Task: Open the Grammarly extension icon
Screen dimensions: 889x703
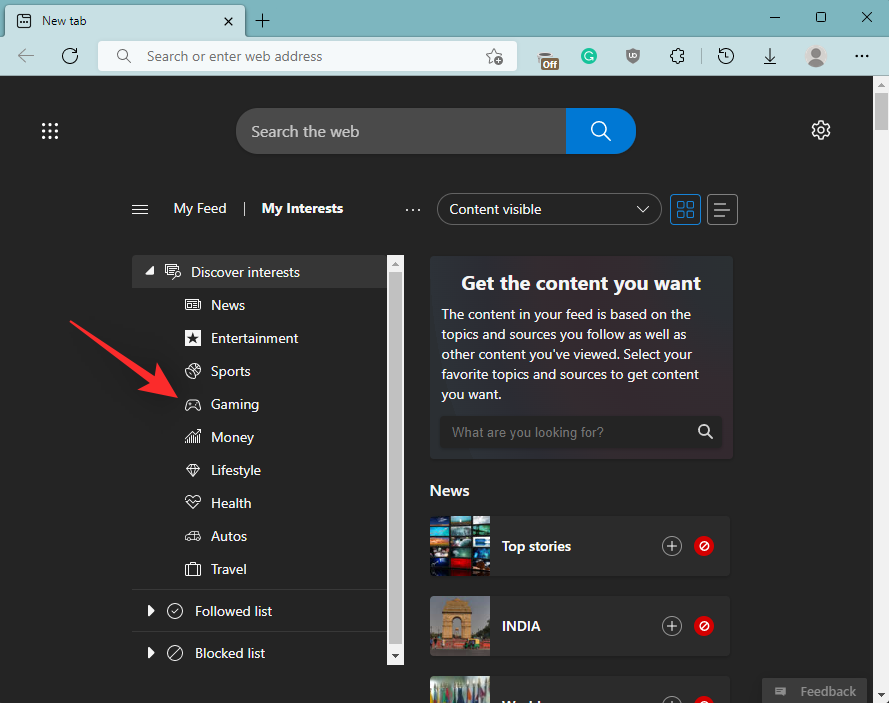Action: point(589,56)
